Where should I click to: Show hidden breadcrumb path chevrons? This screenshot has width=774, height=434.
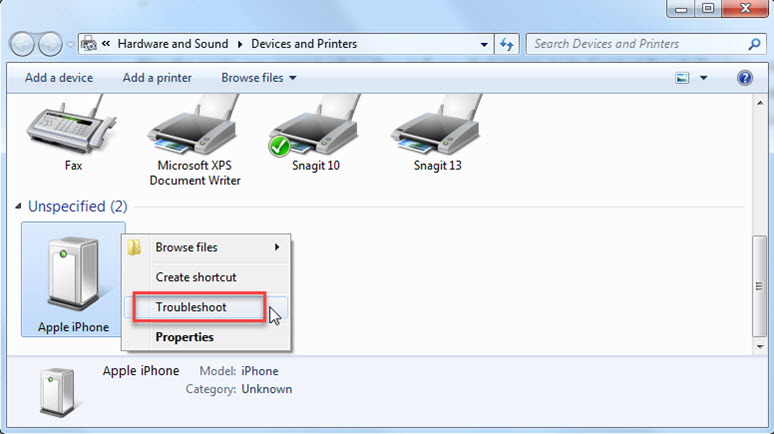click(106, 44)
